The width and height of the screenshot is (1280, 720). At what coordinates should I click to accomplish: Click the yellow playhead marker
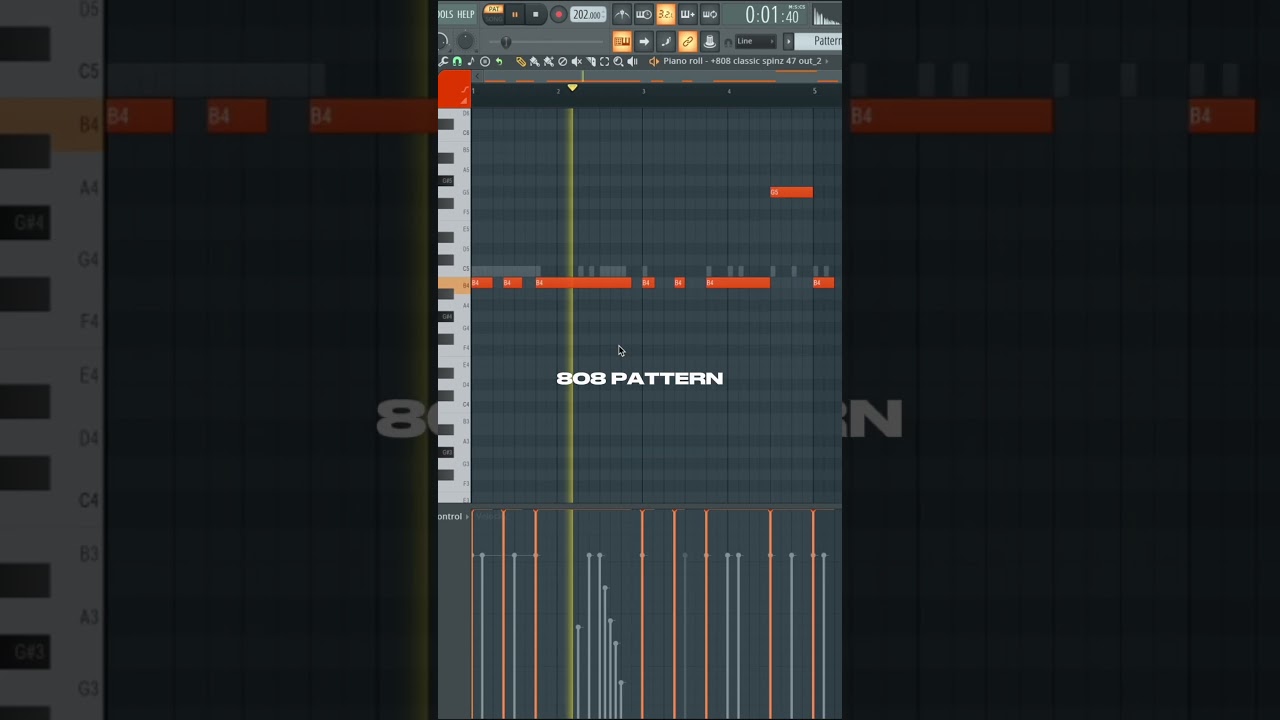point(572,87)
